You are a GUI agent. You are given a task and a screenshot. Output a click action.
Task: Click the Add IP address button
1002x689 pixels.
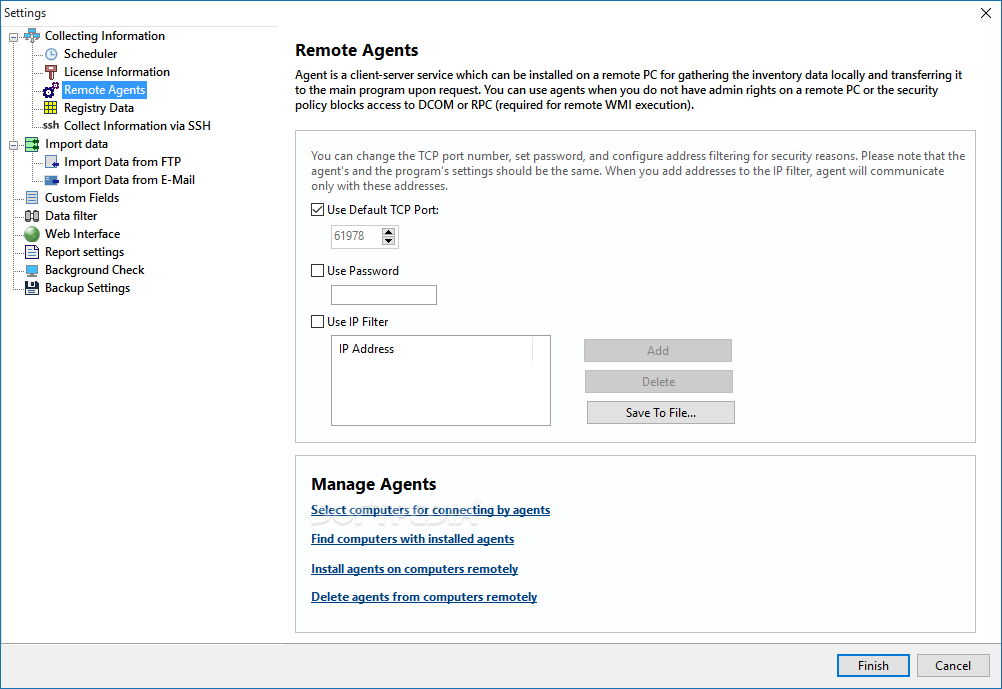click(x=658, y=351)
